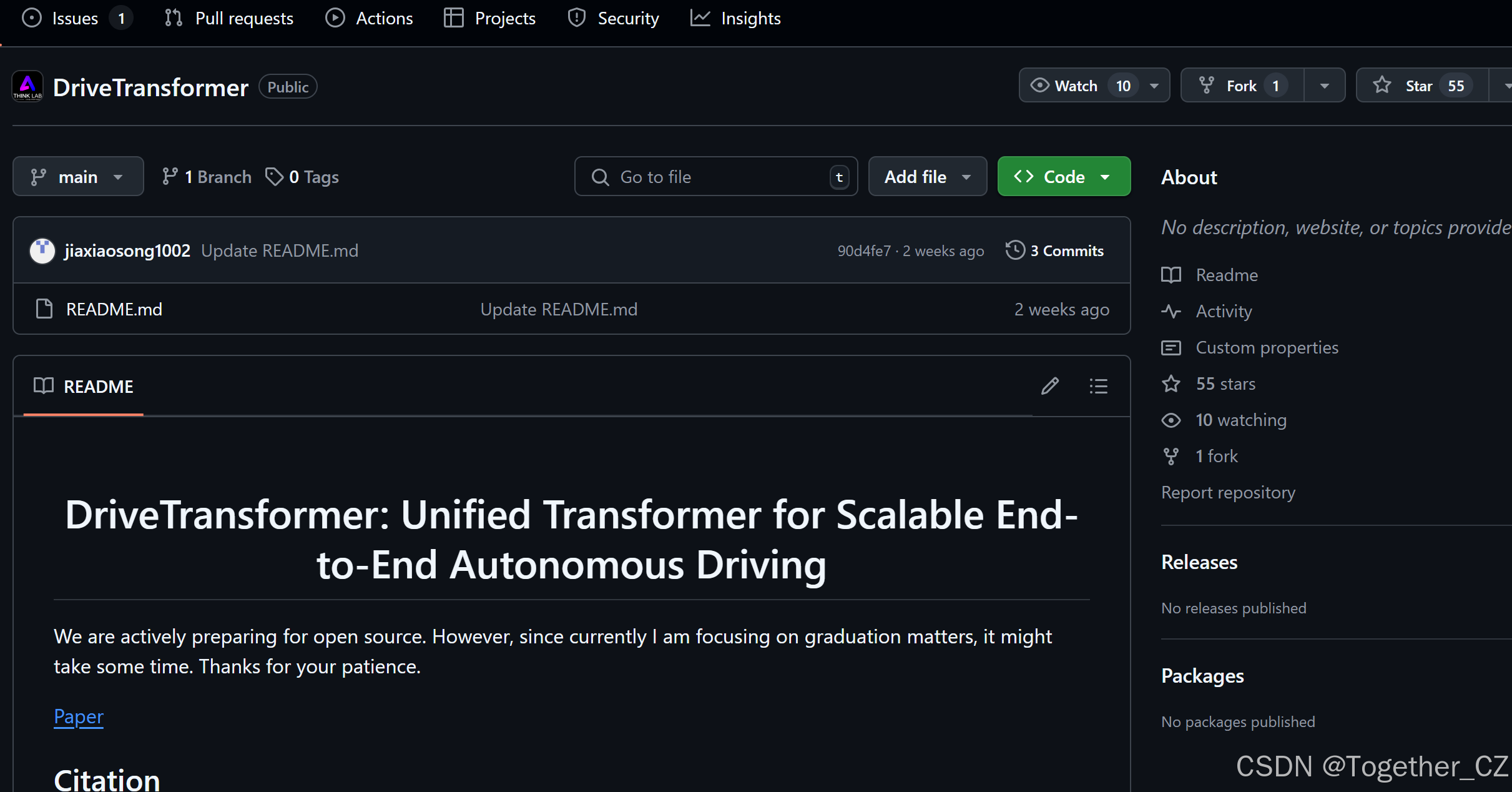Image resolution: width=1512 pixels, height=792 pixels.
Task: Click the DriveTransformer organization avatar logo
Action: pyautogui.click(x=27, y=87)
